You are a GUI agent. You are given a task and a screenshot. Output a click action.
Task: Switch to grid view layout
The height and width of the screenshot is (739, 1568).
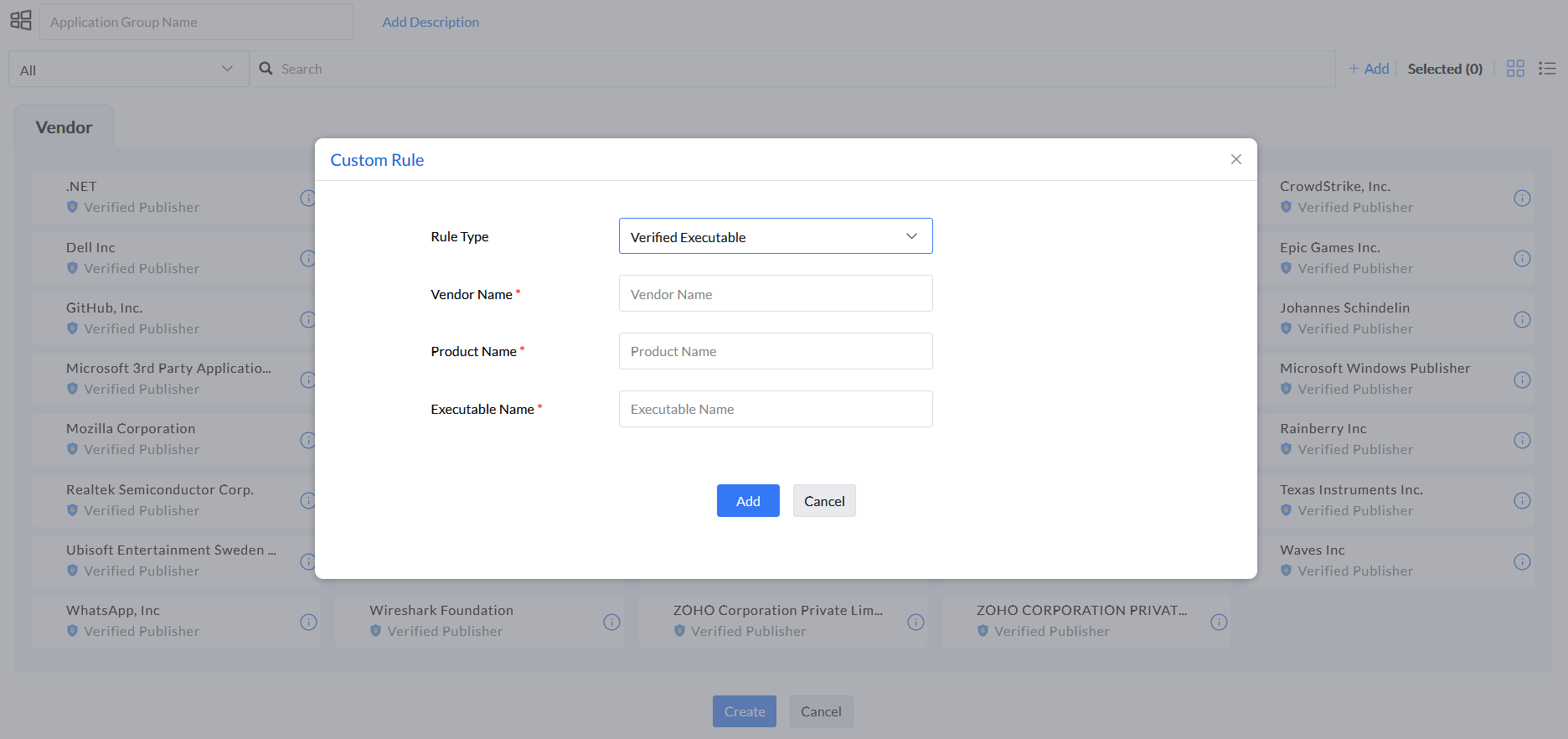[1515, 69]
